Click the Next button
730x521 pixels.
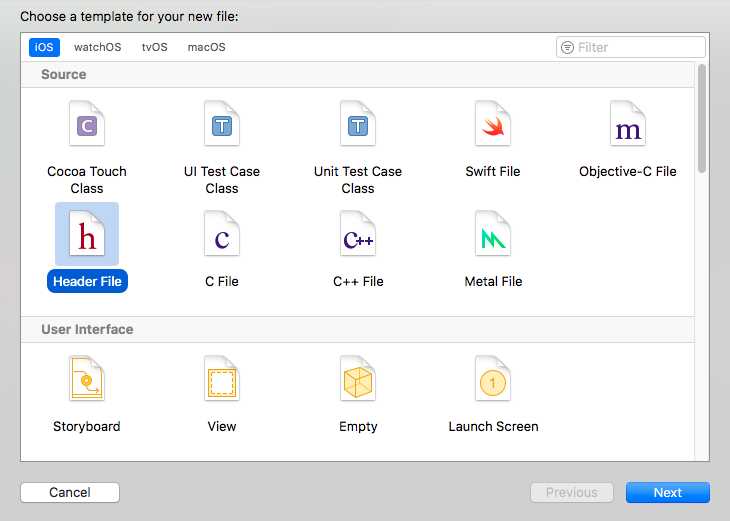pos(668,493)
